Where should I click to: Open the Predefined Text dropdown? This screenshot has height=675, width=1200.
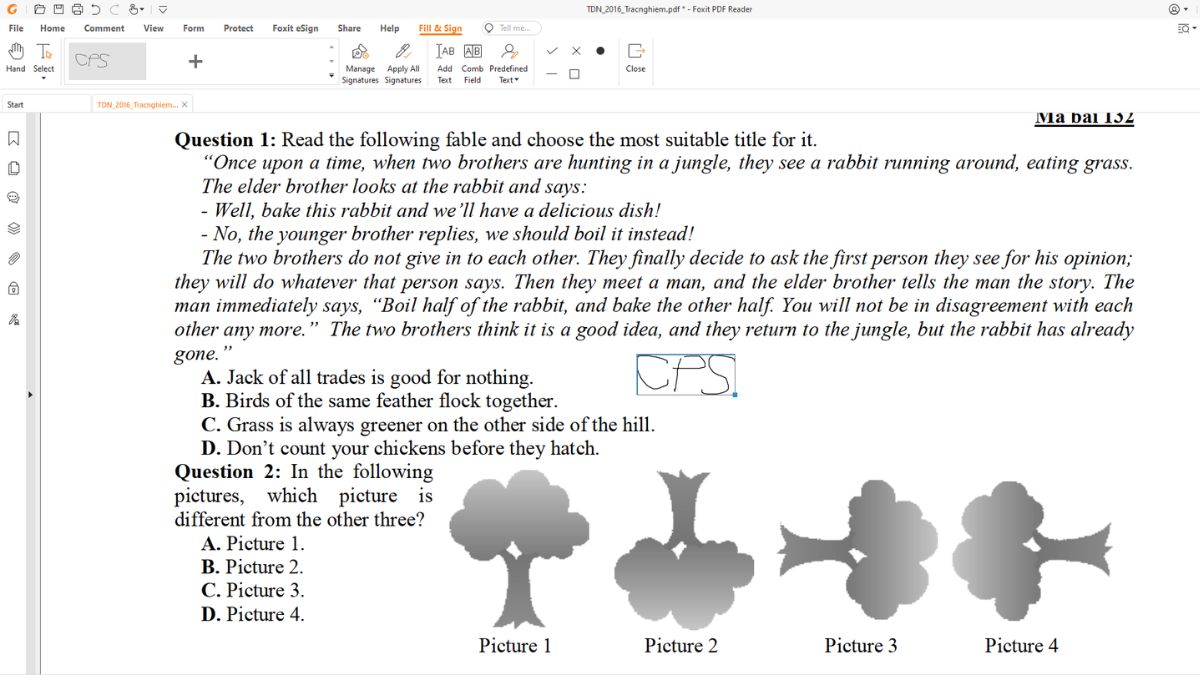[508, 63]
